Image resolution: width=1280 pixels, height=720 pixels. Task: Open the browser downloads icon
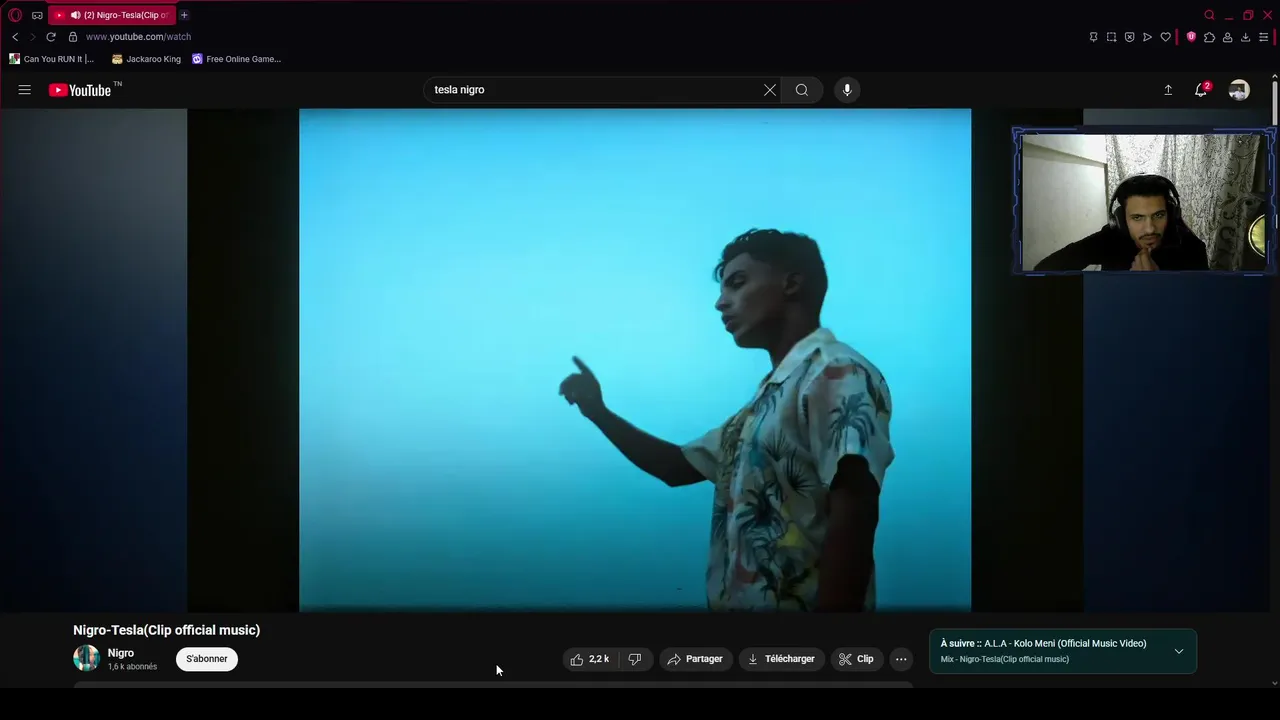pyautogui.click(x=1245, y=37)
